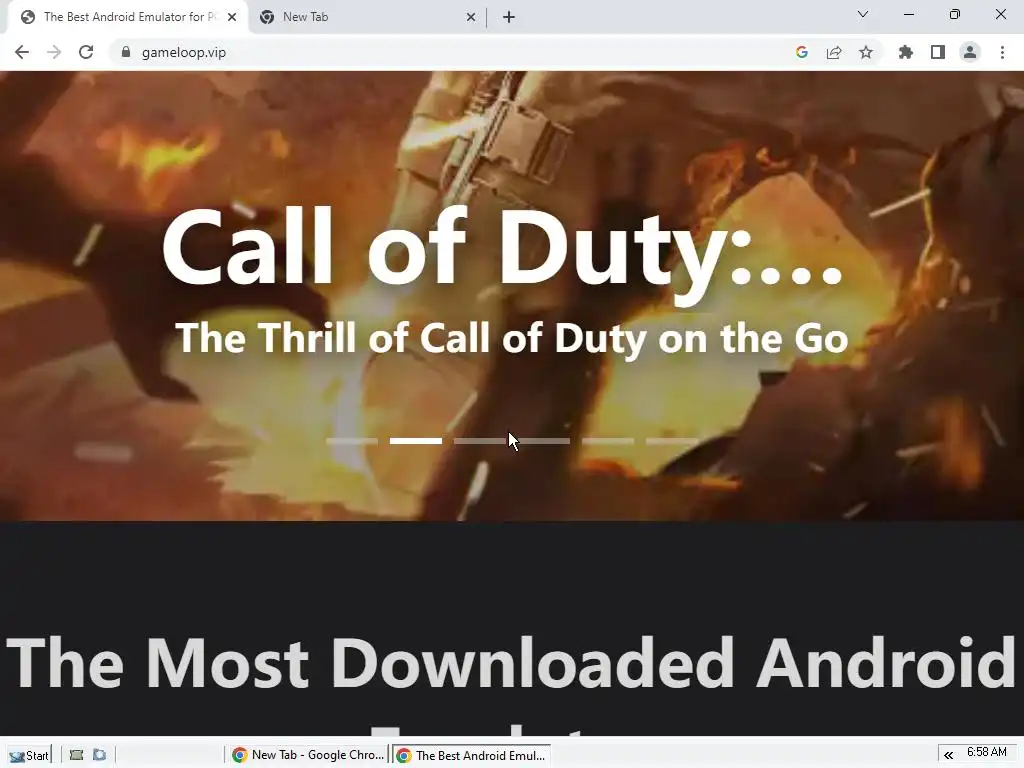Reload the gameloop.vip page

[x=86, y=52]
